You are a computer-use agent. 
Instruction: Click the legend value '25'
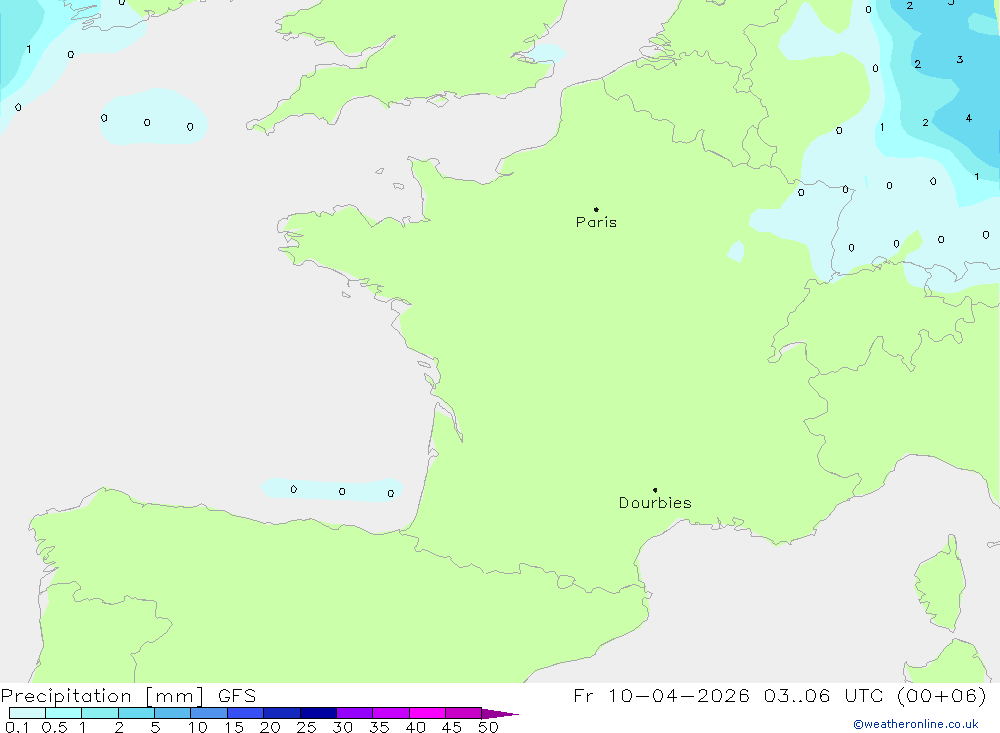307,727
